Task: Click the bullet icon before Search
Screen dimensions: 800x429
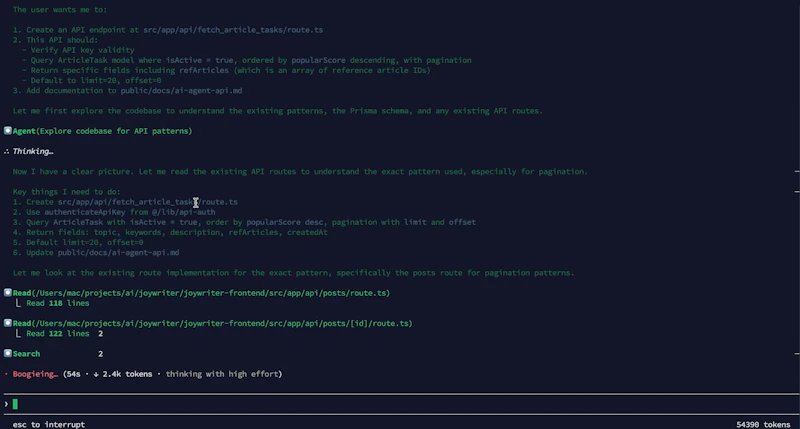Action: pyautogui.click(x=8, y=354)
